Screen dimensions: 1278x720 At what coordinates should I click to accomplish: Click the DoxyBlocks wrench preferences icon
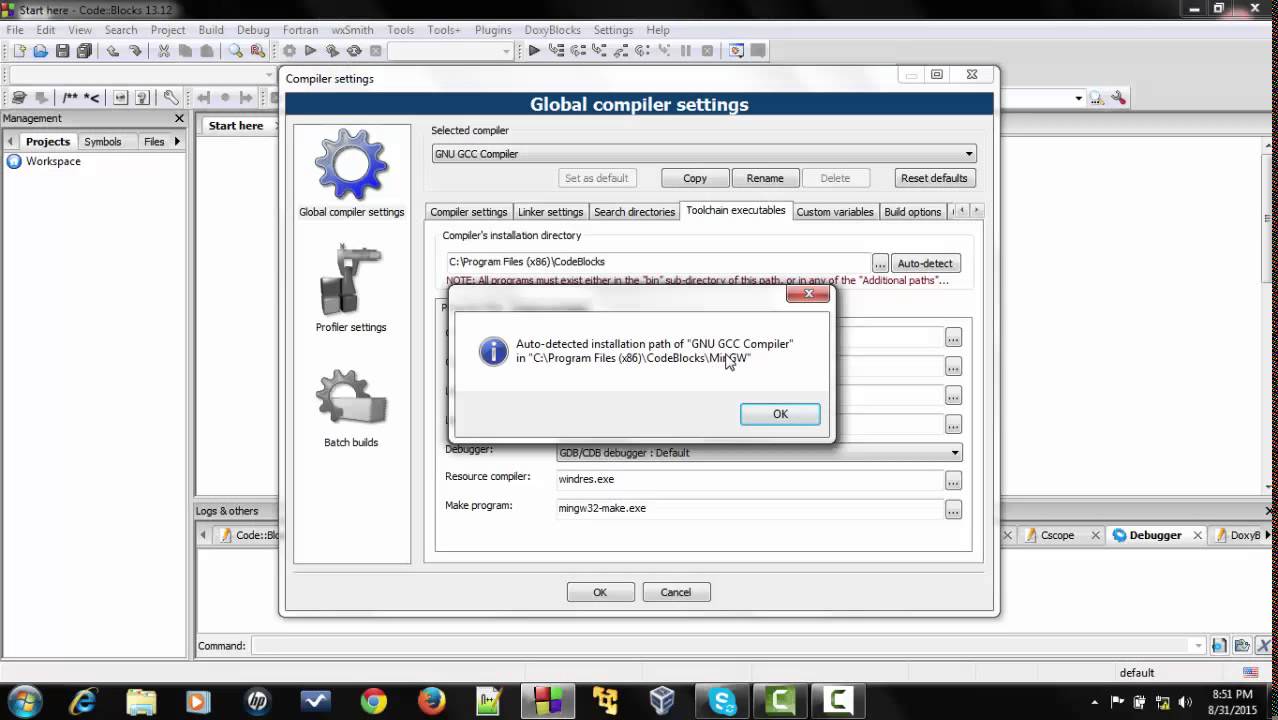point(171,97)
